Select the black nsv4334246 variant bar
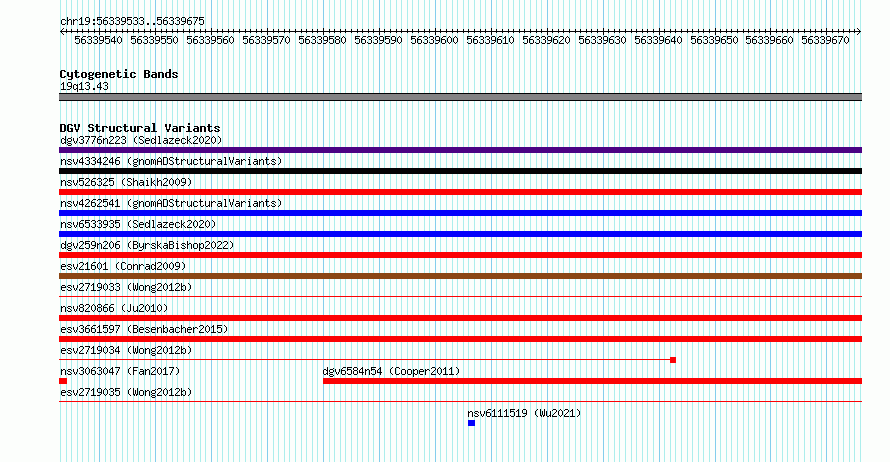The height and width of the screenshot is (462, 890). click(x=460, y=171)
